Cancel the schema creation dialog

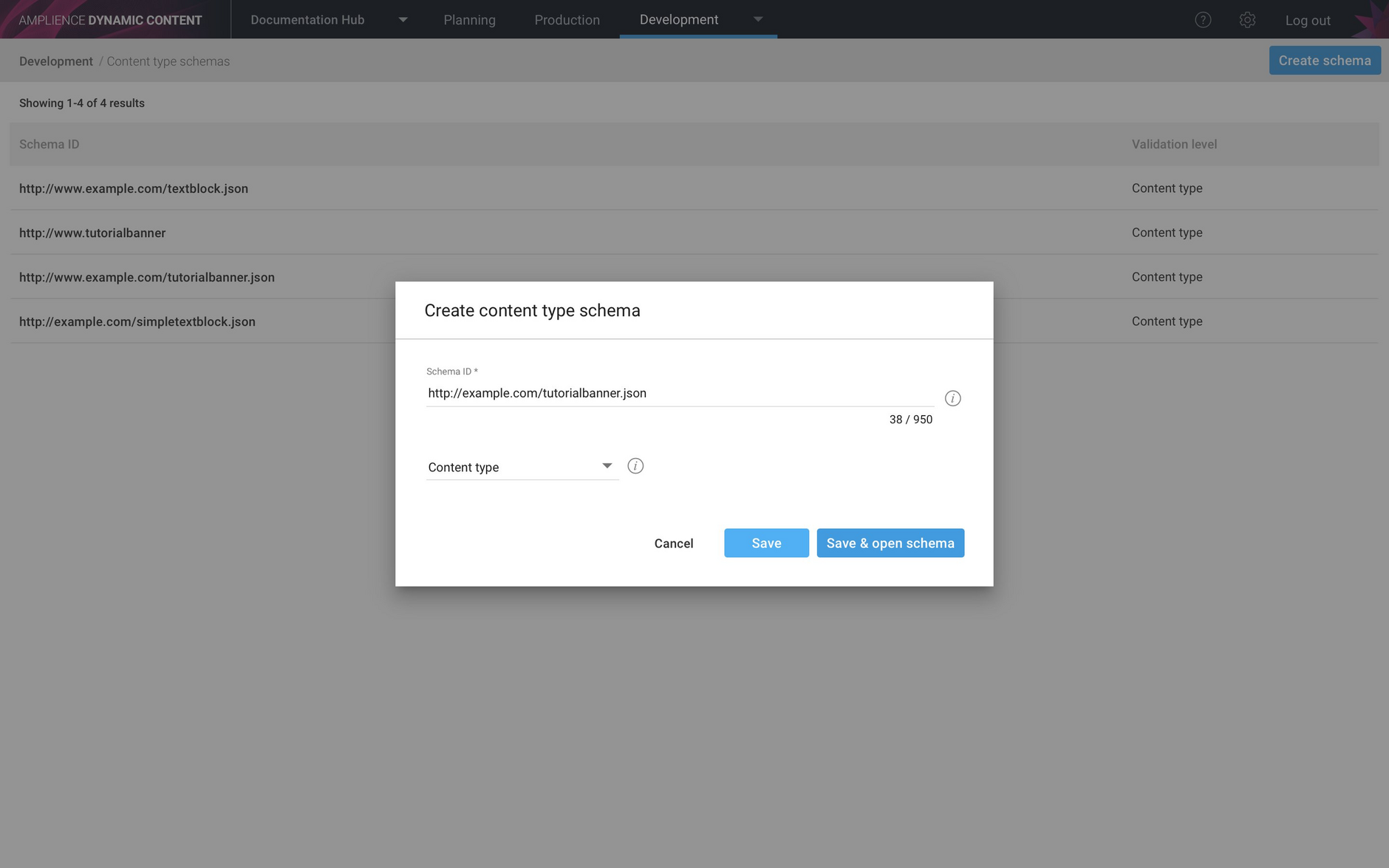pyautogui.click(x=673, y=543)
